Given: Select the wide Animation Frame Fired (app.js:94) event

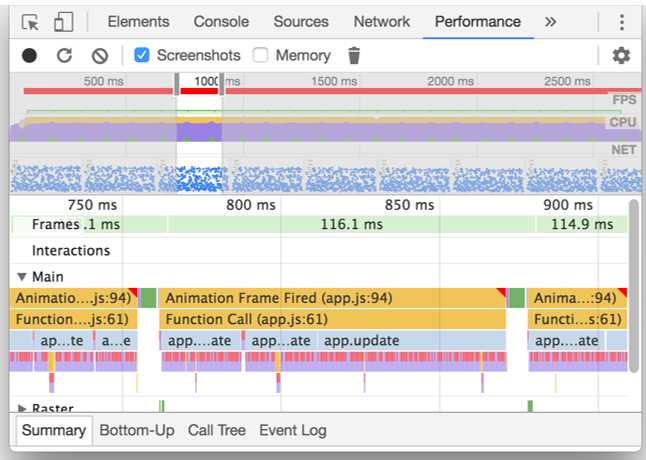Looking at the screenshot, I should 333,298.
